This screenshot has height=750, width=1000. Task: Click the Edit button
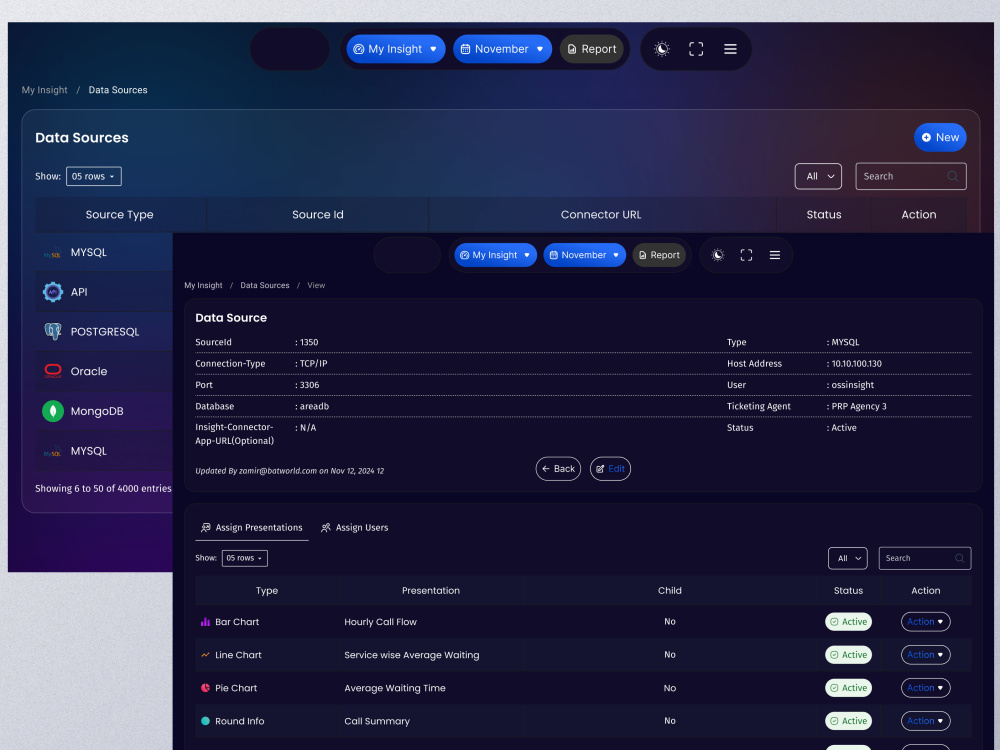[610, 469]
